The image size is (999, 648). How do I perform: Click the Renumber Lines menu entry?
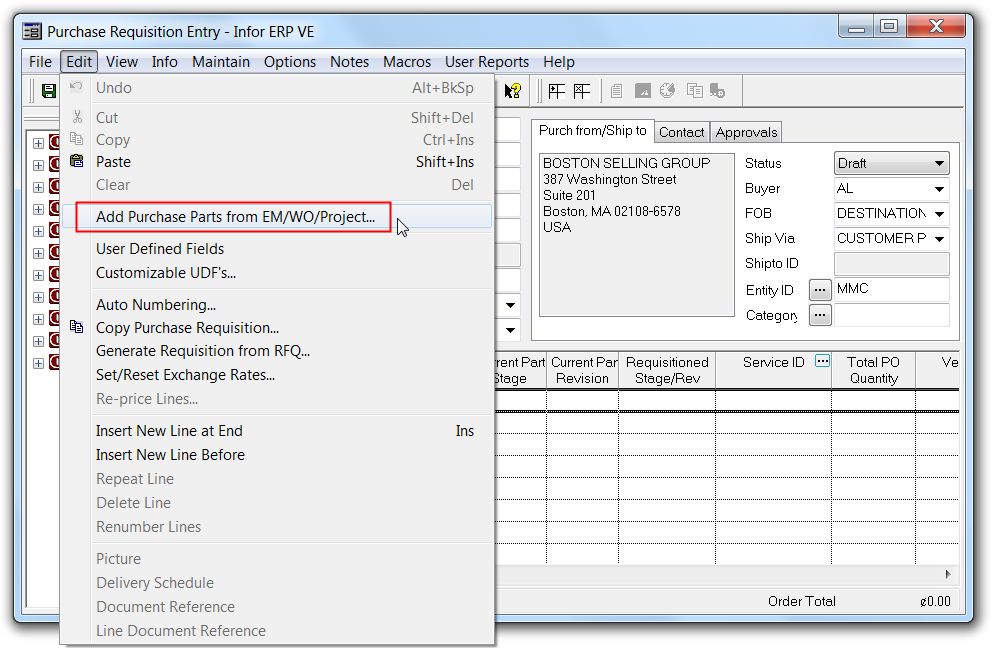277,527
